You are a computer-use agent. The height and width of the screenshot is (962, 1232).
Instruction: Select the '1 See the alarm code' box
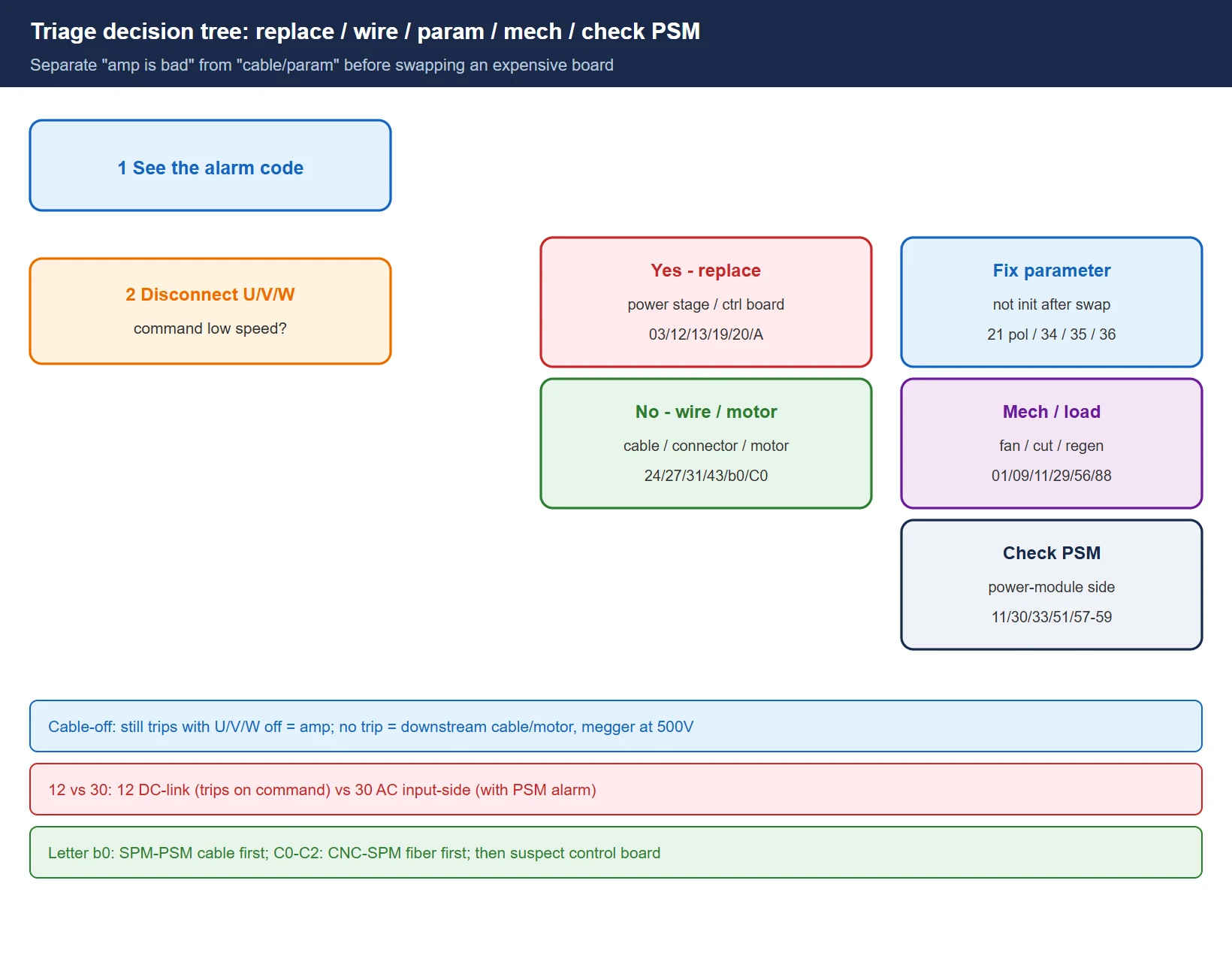point(210,165)
